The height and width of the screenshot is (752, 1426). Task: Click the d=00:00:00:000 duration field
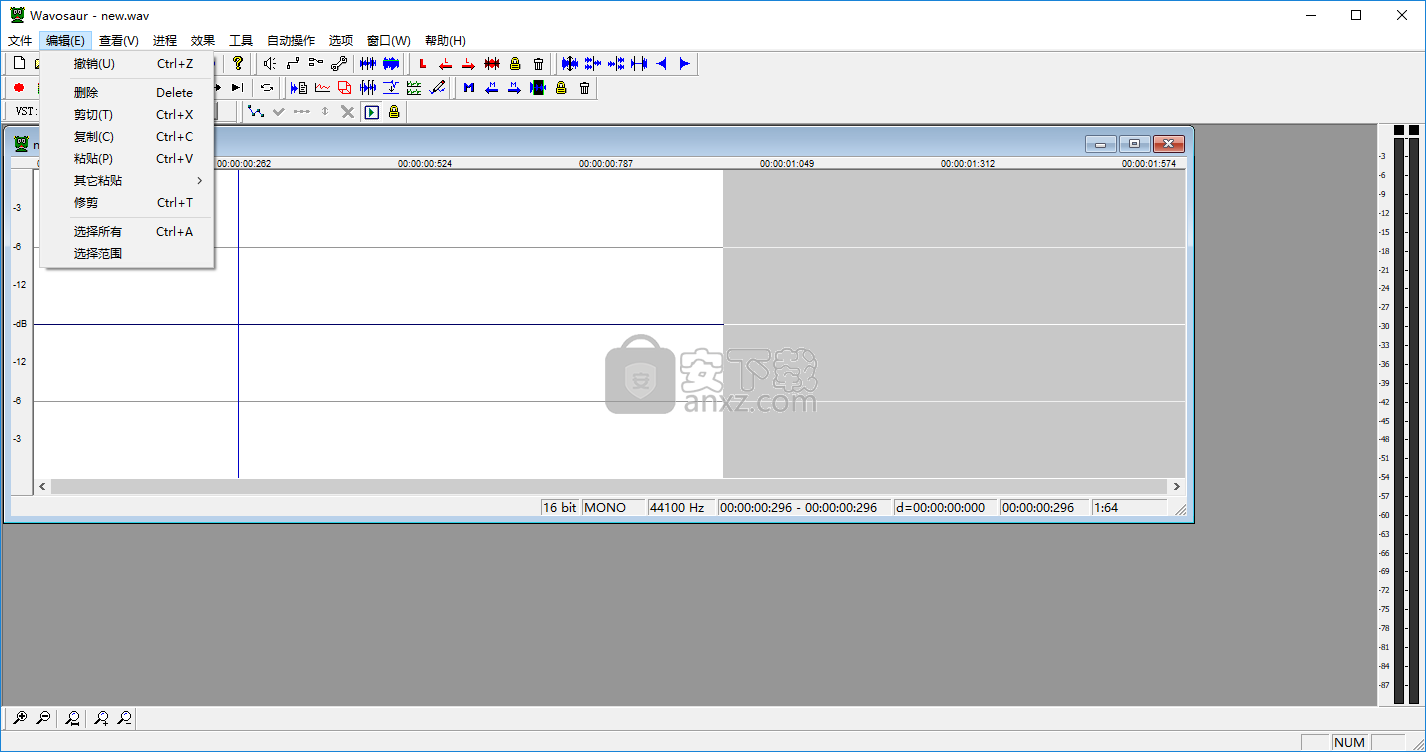(x=945, y=507)
